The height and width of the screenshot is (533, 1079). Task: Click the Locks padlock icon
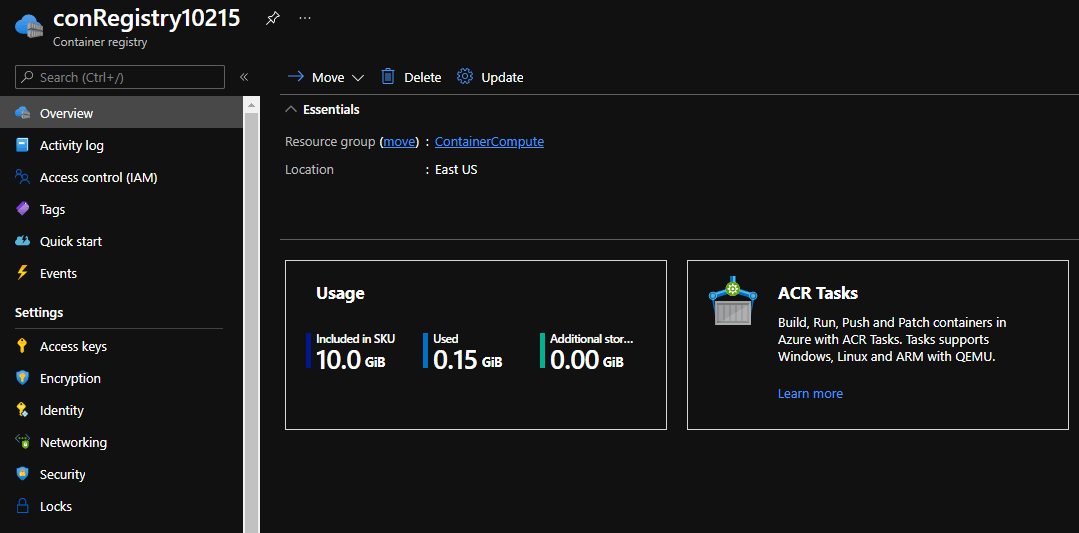tap(22, 506)
